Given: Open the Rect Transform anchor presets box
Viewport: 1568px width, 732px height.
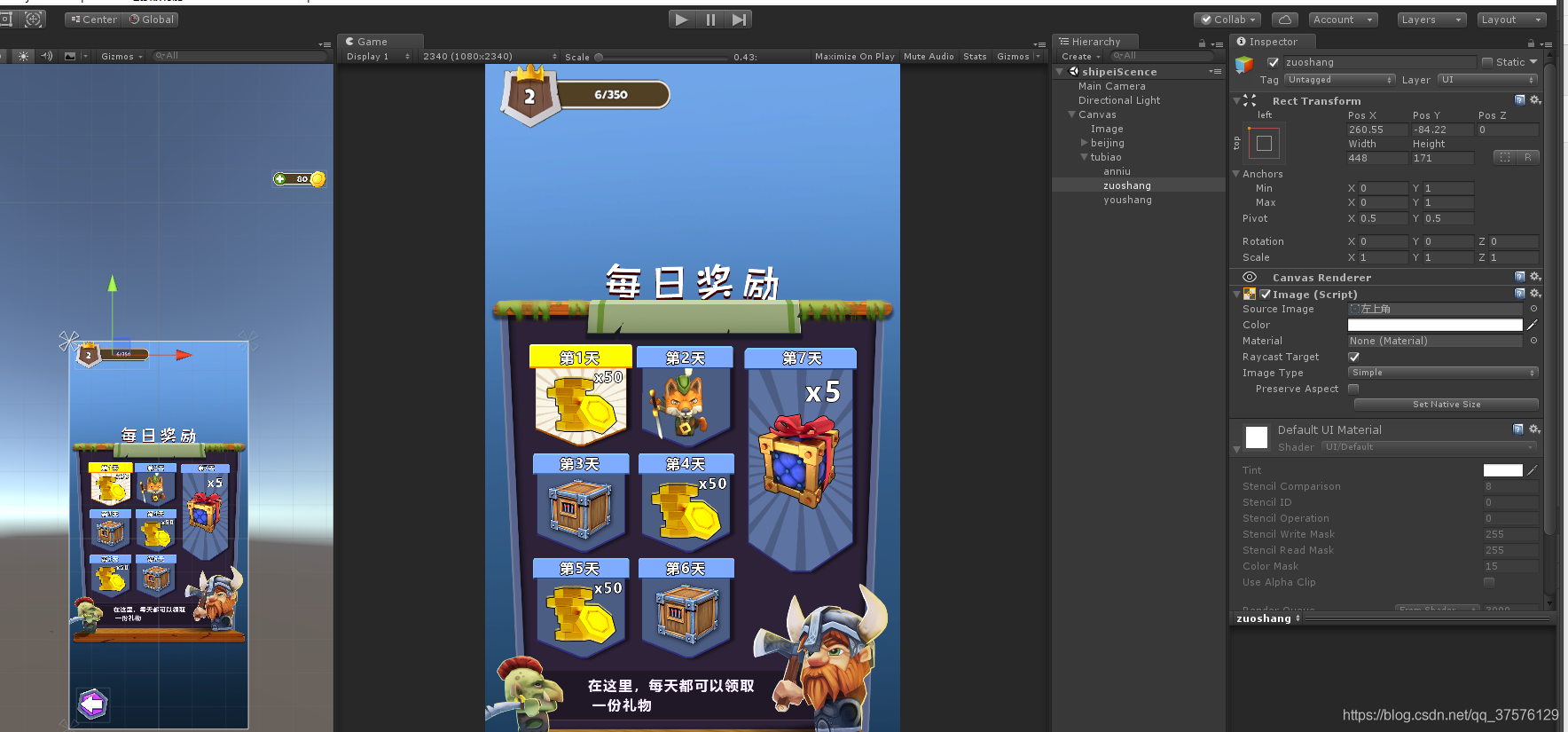Looking at the screenshot, I should click(x=1264, y=143).
